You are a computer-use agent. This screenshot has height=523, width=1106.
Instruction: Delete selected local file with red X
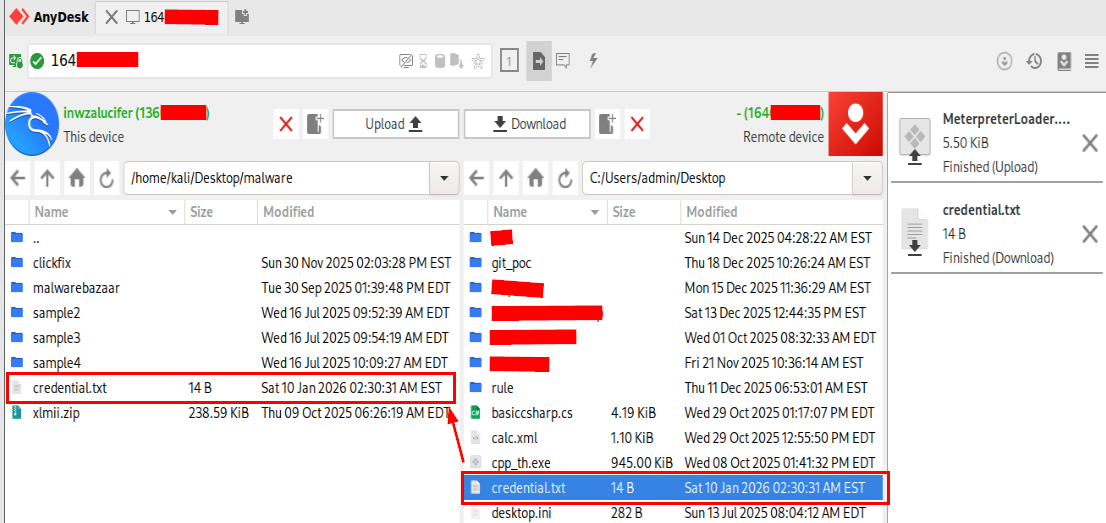click(286, 124)
